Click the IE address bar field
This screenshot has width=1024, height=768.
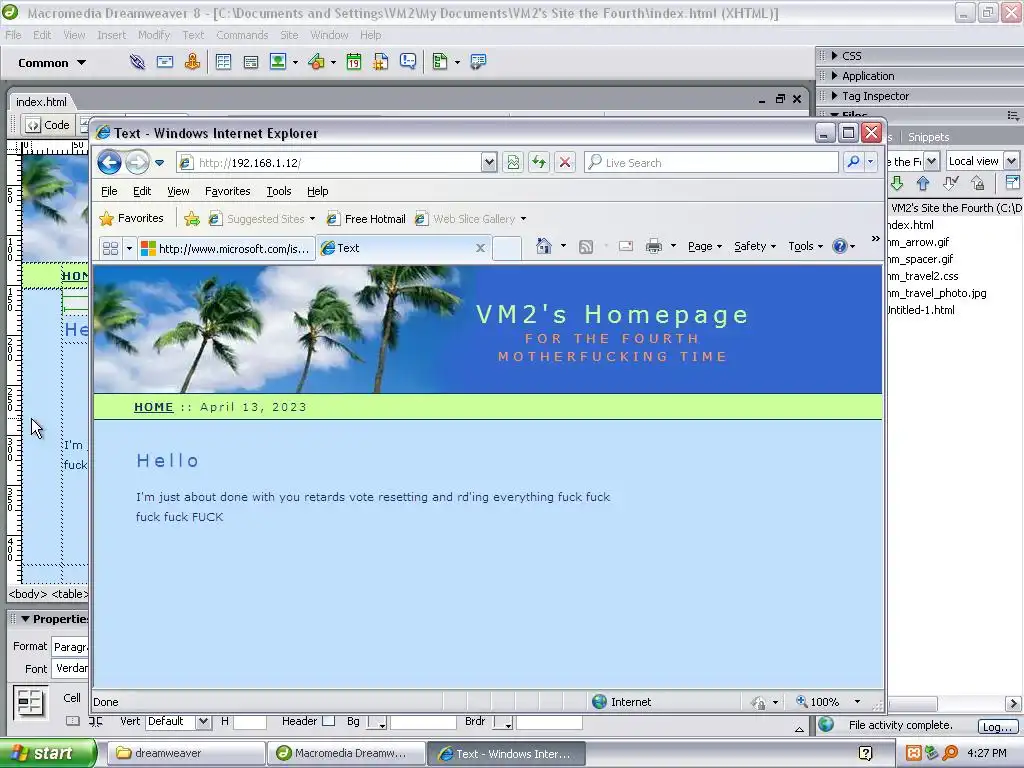click(330, 163)
